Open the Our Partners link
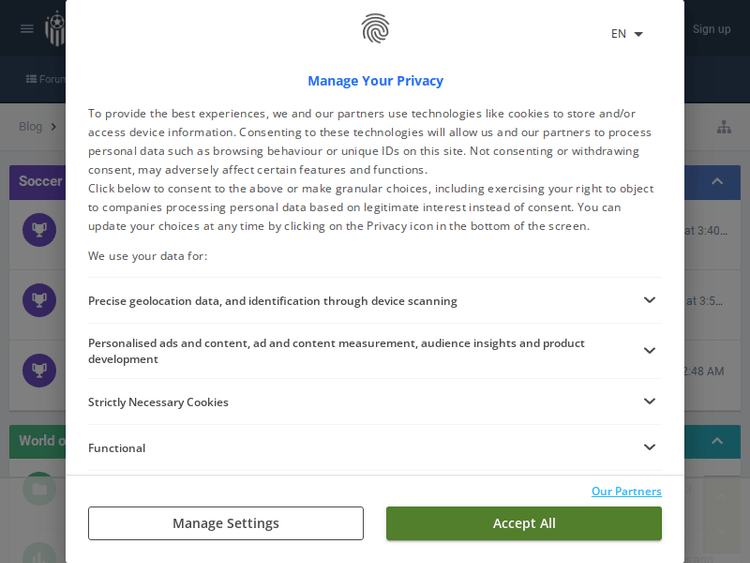This screenshot has width=750, height=563. [626, 491]
